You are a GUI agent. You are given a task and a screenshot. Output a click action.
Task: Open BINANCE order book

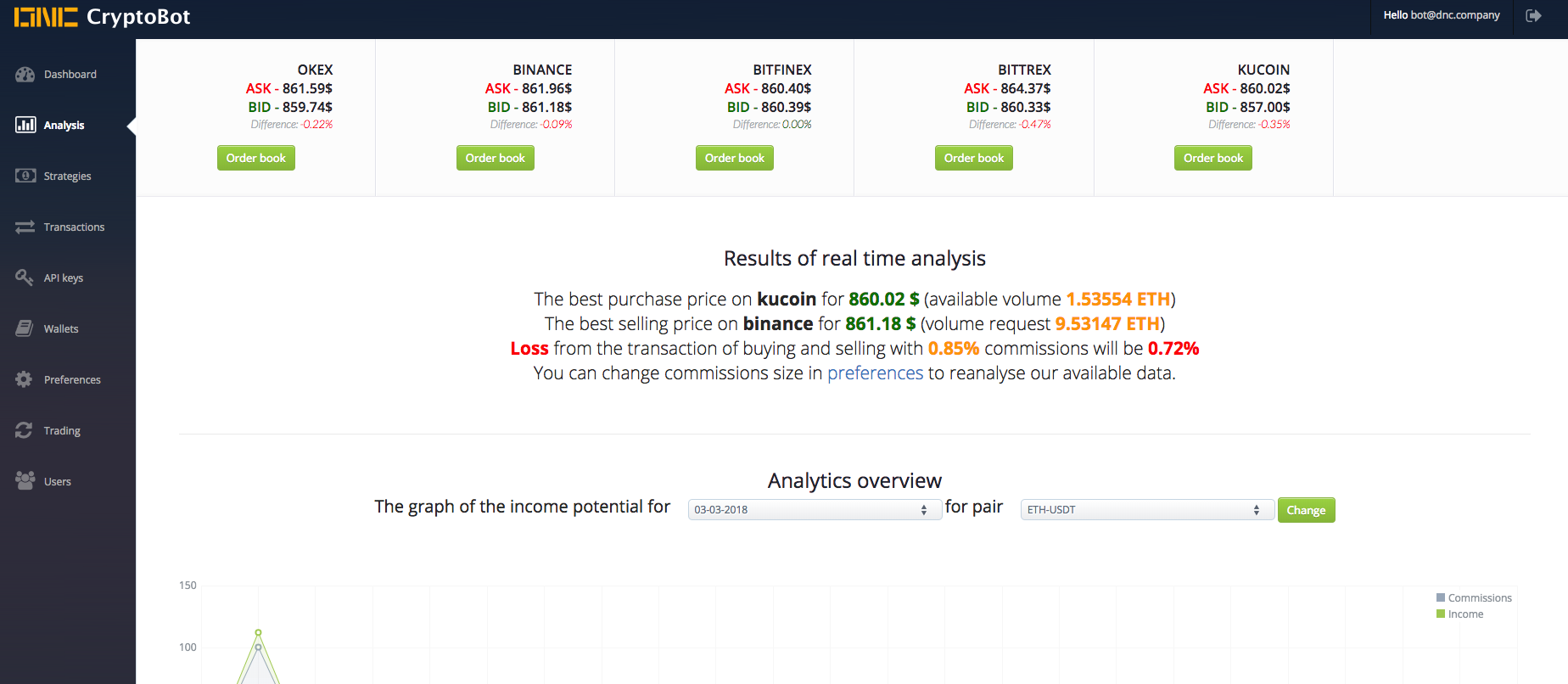[496, 158]
